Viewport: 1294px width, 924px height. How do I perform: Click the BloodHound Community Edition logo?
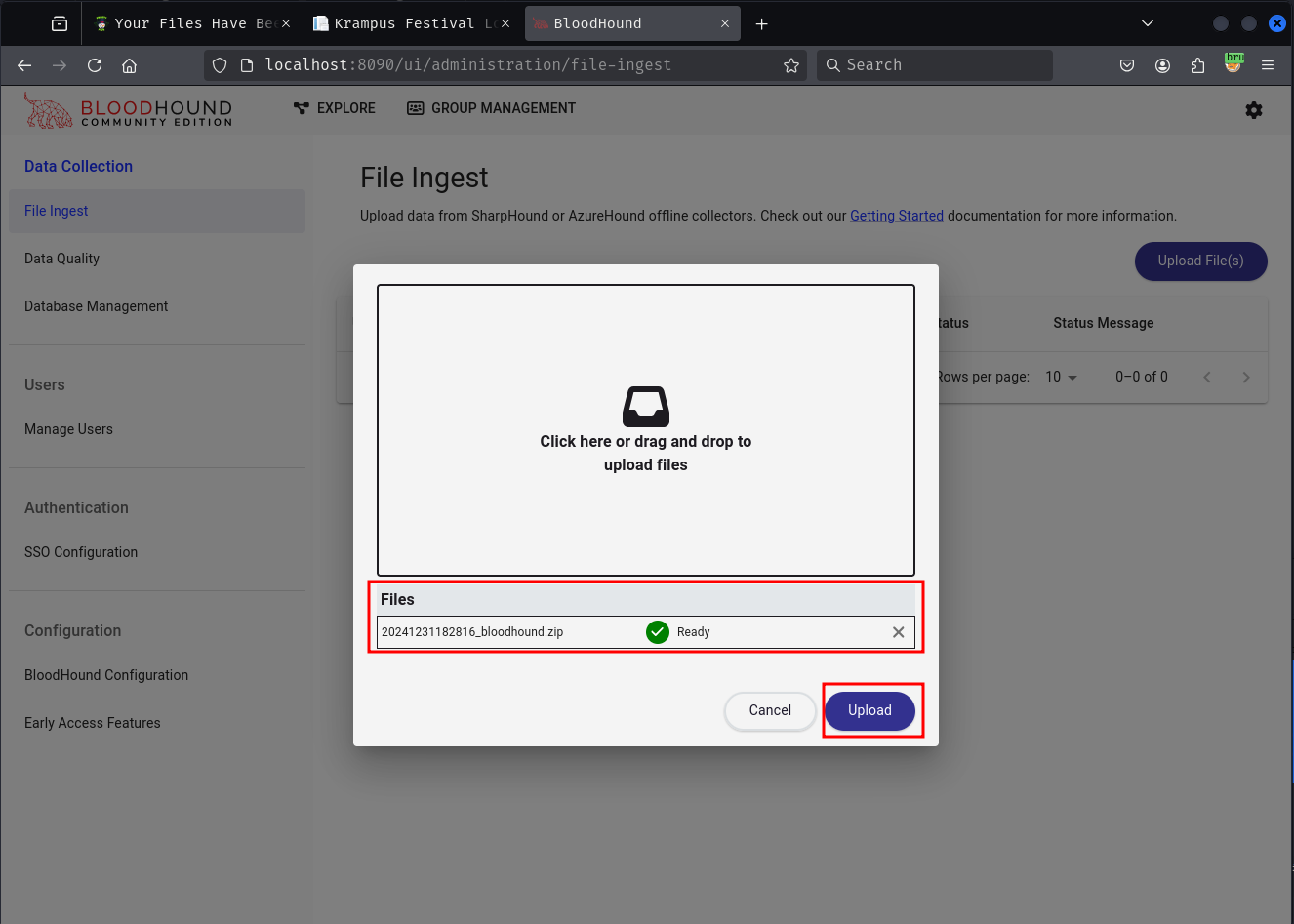click(x=129, y=111)
